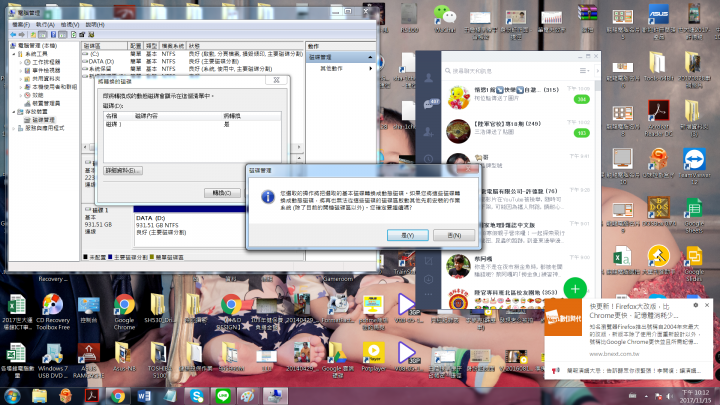Click the Forward arrow in Computer Management toolbar

click(22, 35)
